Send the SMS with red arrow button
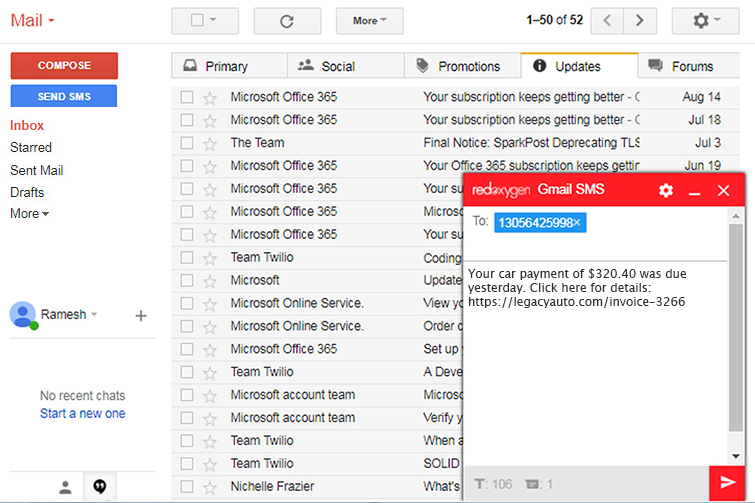 (x=727, y=483)
